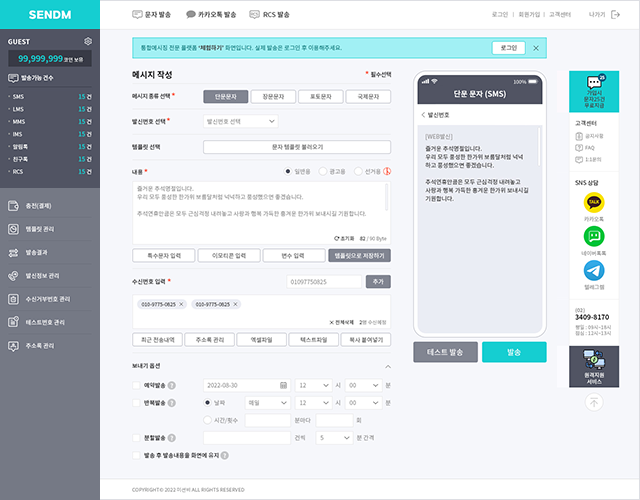Click the 테스트 발송 button
Viewport: 640px width, 500px height.
(445, 352)
